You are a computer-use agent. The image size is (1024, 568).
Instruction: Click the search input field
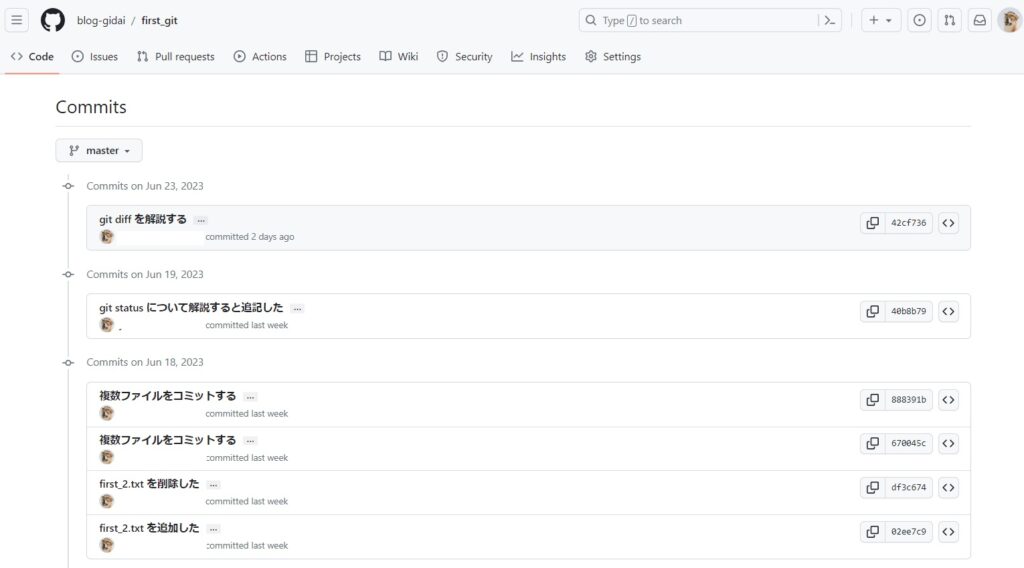coord(700,20)
